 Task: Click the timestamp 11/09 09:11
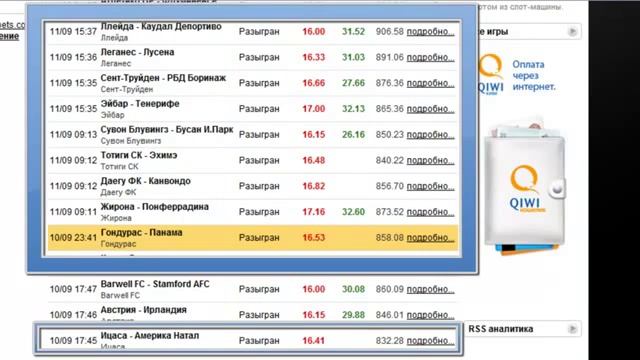pyautogui.click(x=73, y=211)
